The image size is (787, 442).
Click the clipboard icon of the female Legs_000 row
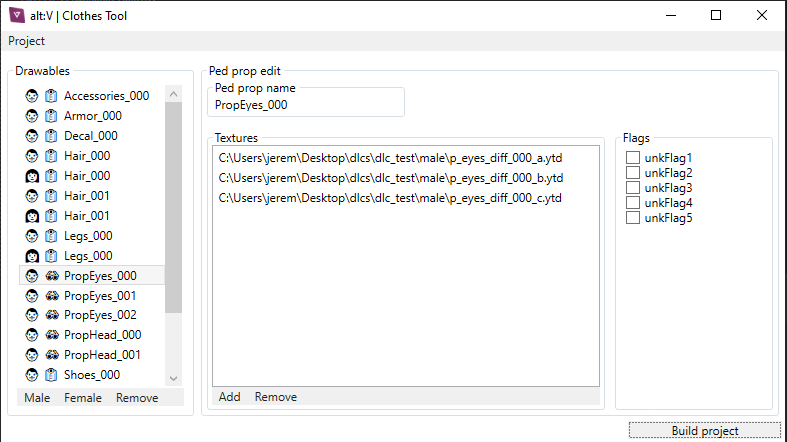click(x=51, y=256)
